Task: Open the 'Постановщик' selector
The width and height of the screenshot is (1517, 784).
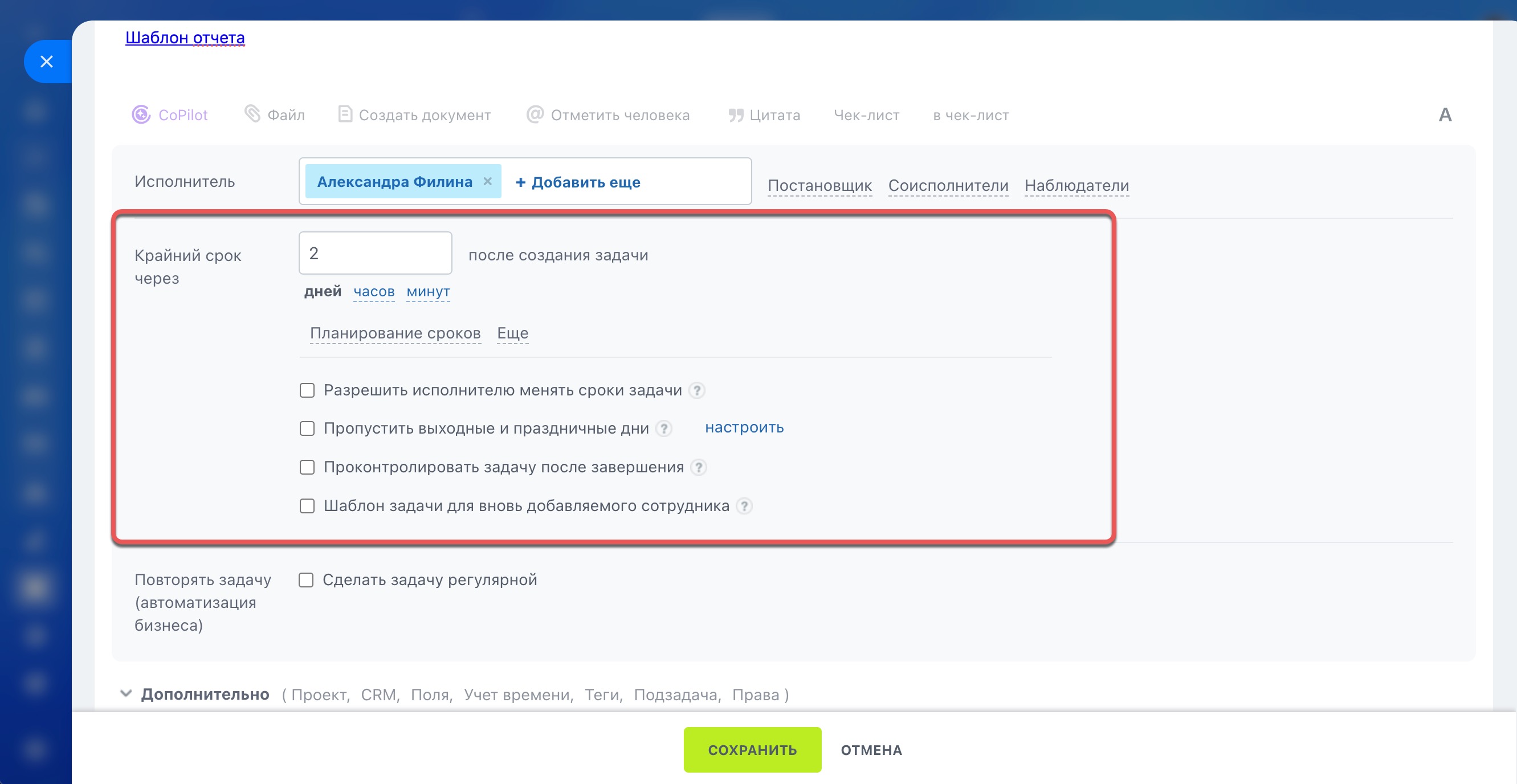Action: [819, 185]
